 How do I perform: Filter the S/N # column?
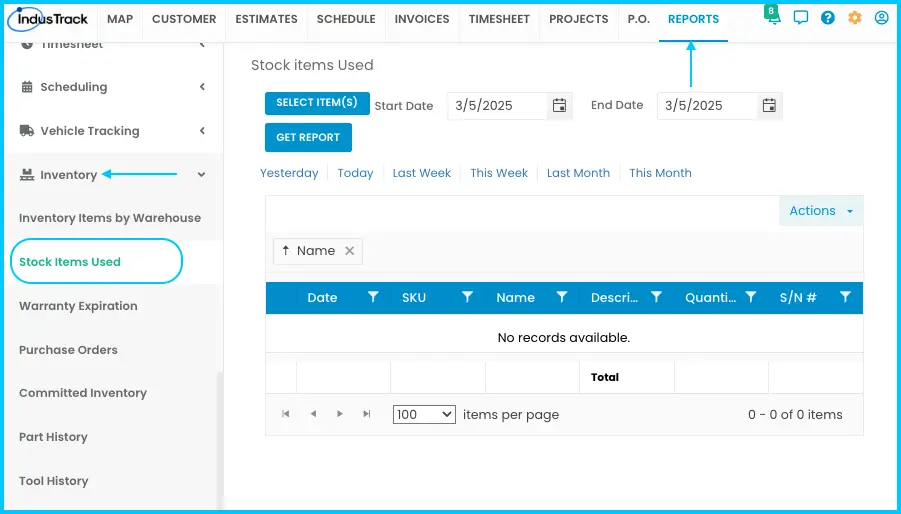click(x=845, y=297)
